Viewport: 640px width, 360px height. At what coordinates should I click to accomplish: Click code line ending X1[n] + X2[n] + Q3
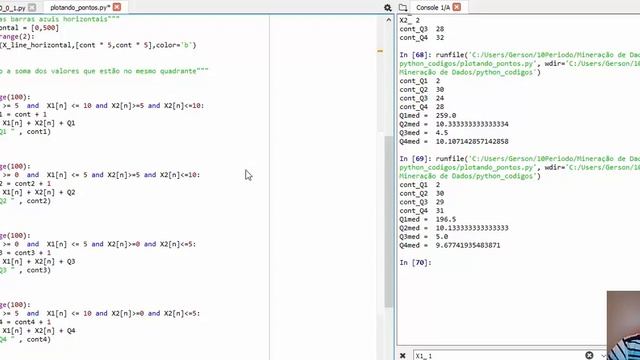38,261
